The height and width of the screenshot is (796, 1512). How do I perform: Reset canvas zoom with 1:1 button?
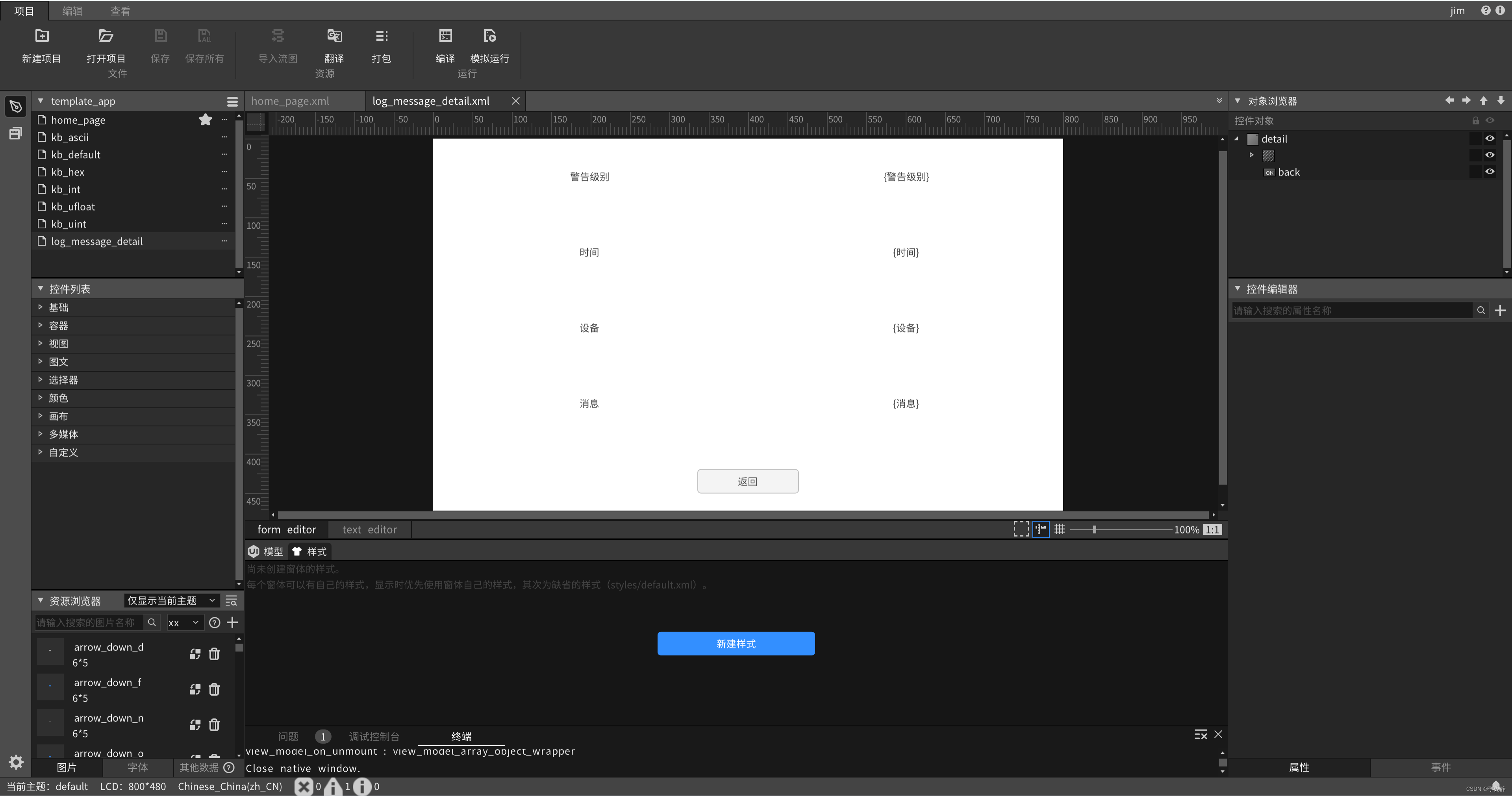point(1212,529)
